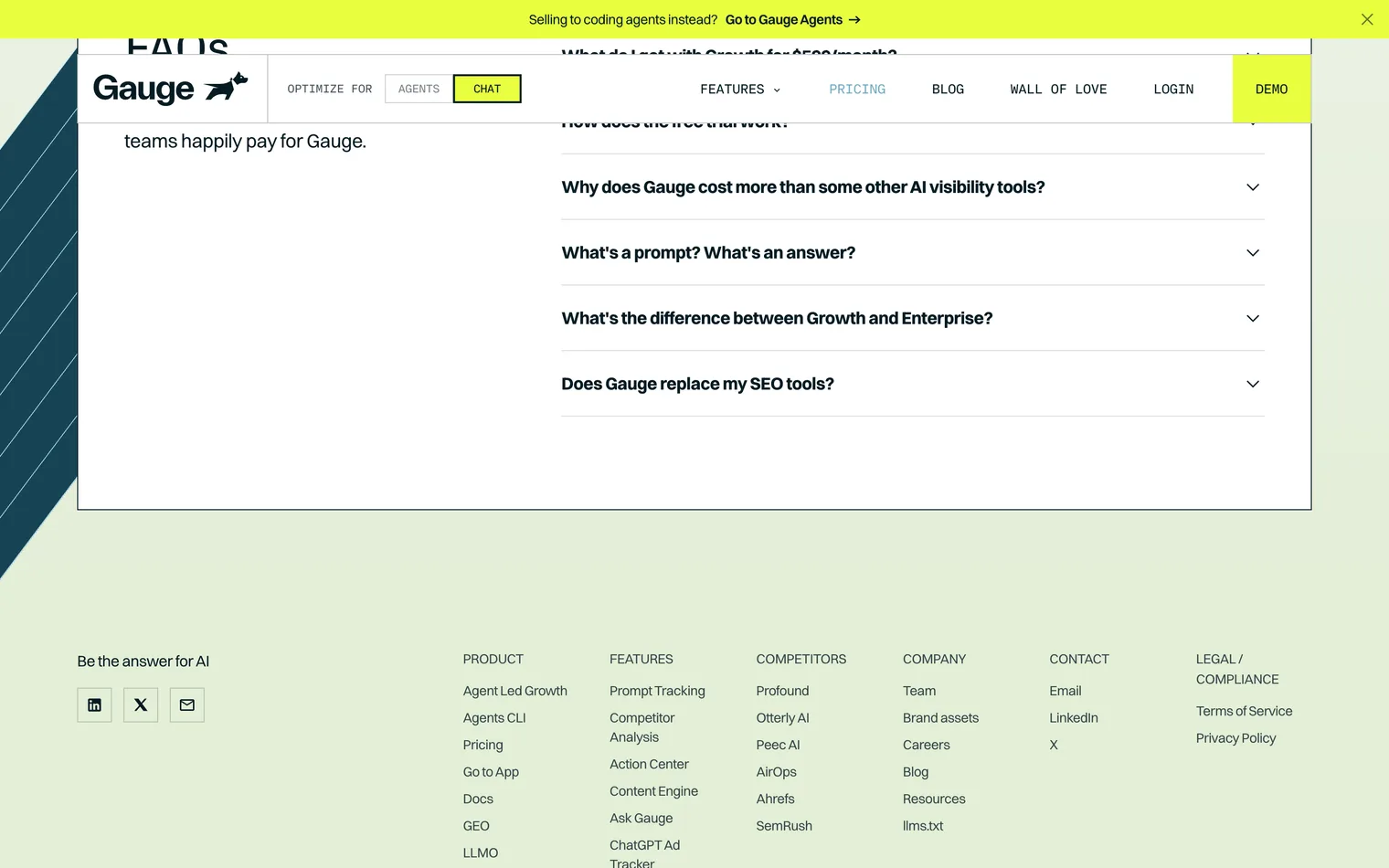
Task: Open Brand assets footer link
Action: (x=940, y=718)
